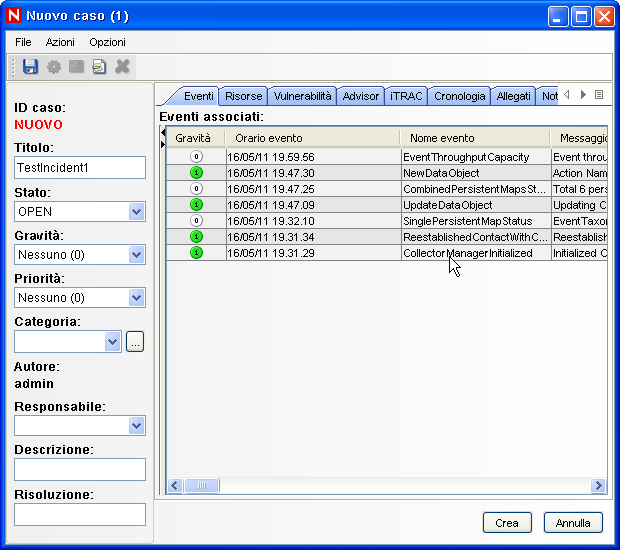Click the Descrizione text field
The height and width of the screenshot is (550, 620).
80,469
